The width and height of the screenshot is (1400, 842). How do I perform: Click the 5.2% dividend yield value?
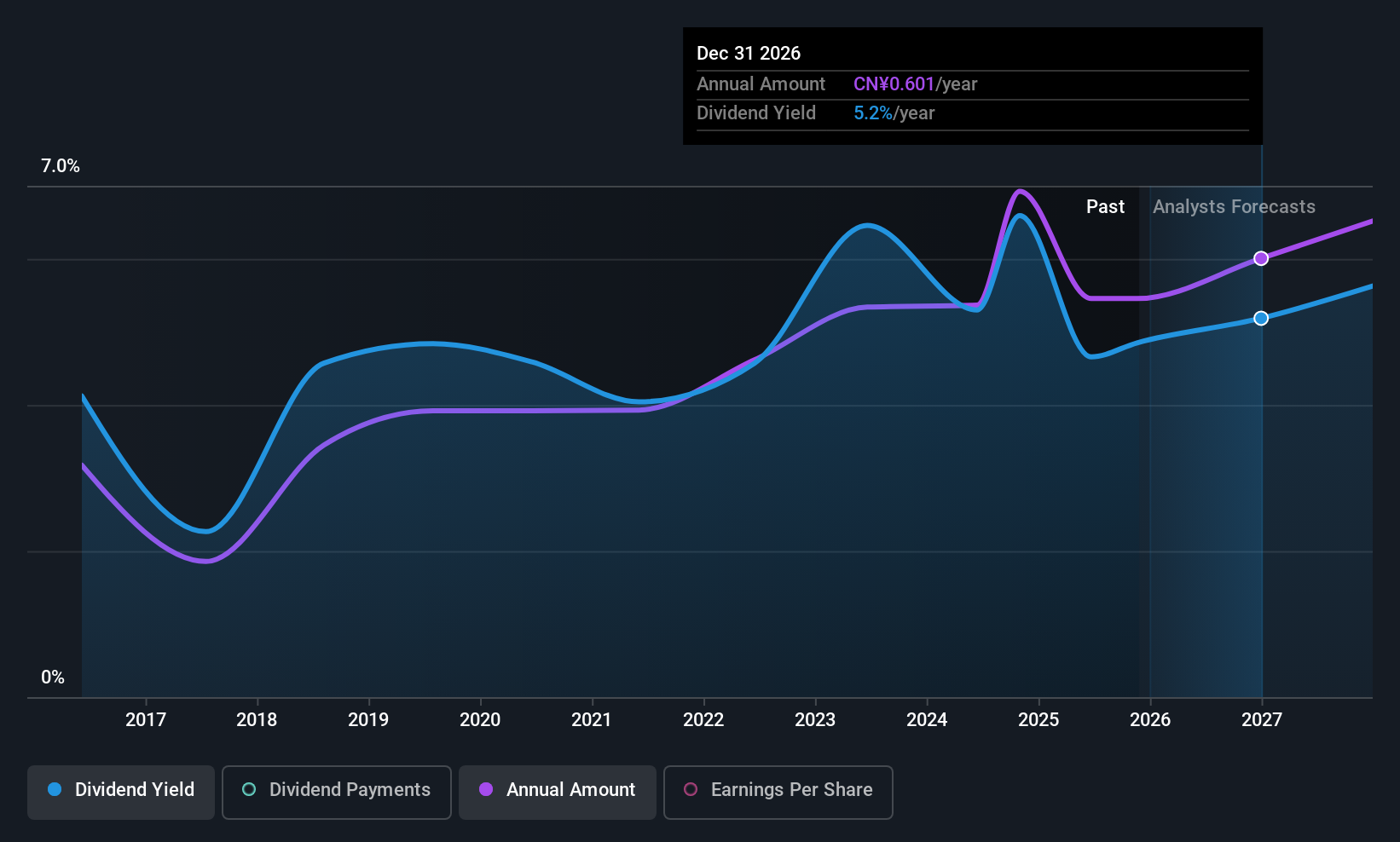(x=873, y=113)
